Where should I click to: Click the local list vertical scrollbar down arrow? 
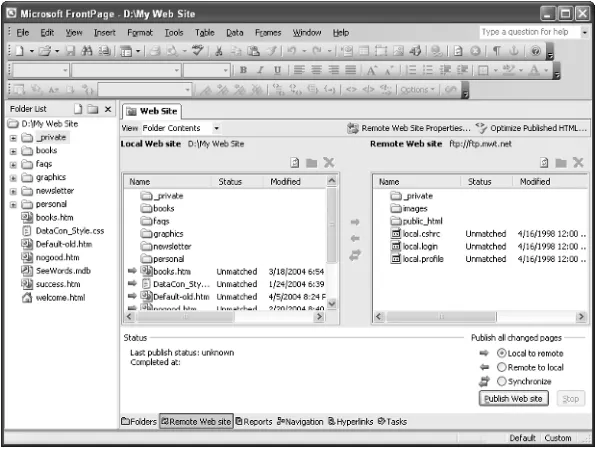pyautogui.click(x=331, y=304)
